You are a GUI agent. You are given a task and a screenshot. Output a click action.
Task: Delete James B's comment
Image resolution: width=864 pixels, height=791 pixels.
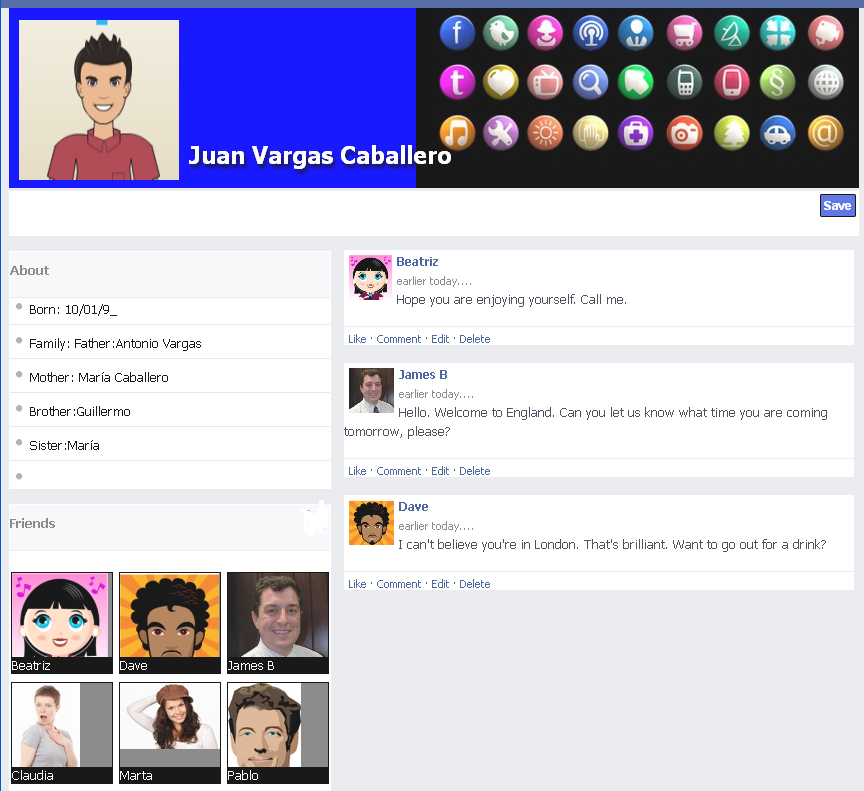[474, 470]
